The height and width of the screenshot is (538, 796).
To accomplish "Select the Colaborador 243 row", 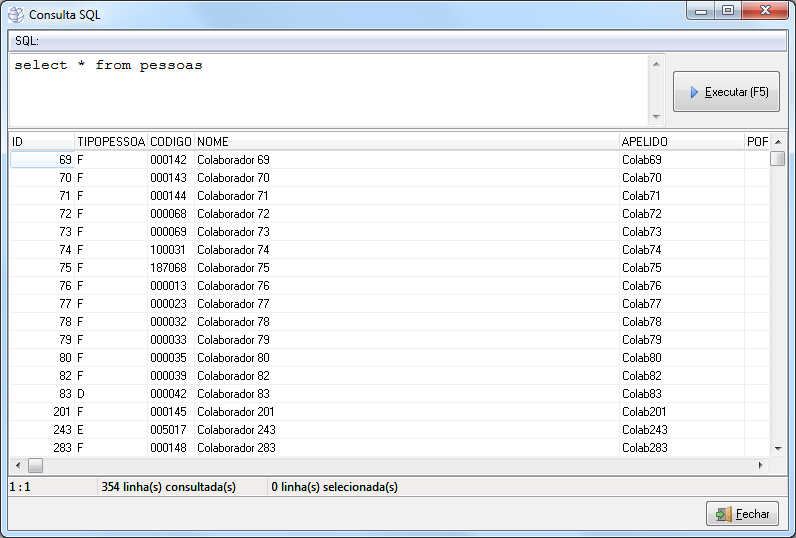I will pyautogui.click(x=236, y=430).
